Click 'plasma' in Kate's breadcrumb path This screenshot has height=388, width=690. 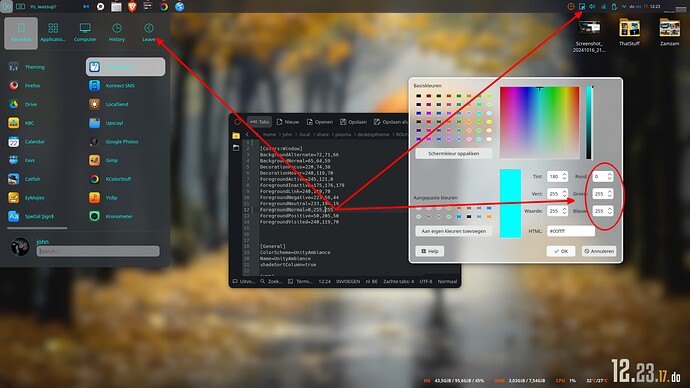tap(343, 135)
